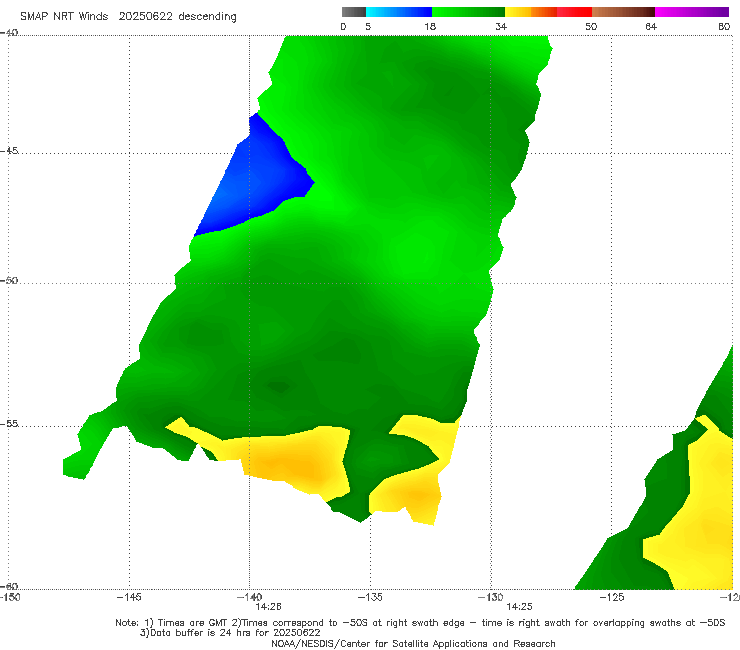Pick the gray segment of the color bar

353,12
